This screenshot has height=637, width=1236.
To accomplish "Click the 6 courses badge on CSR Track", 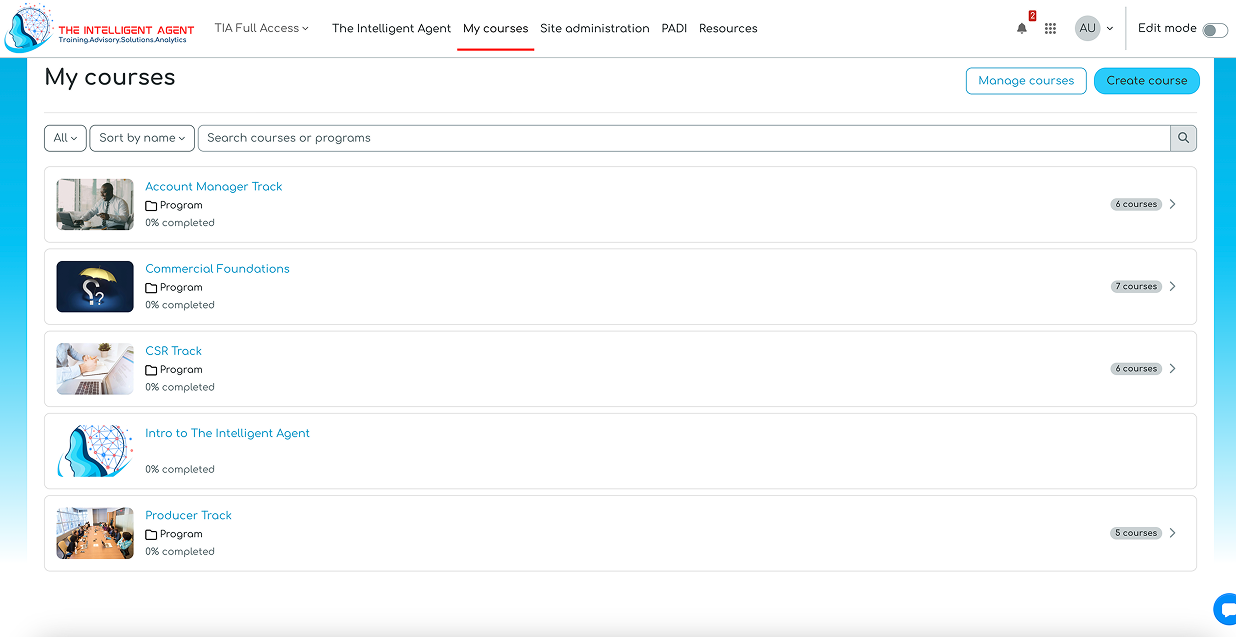I will click(x=1136, y=368).
